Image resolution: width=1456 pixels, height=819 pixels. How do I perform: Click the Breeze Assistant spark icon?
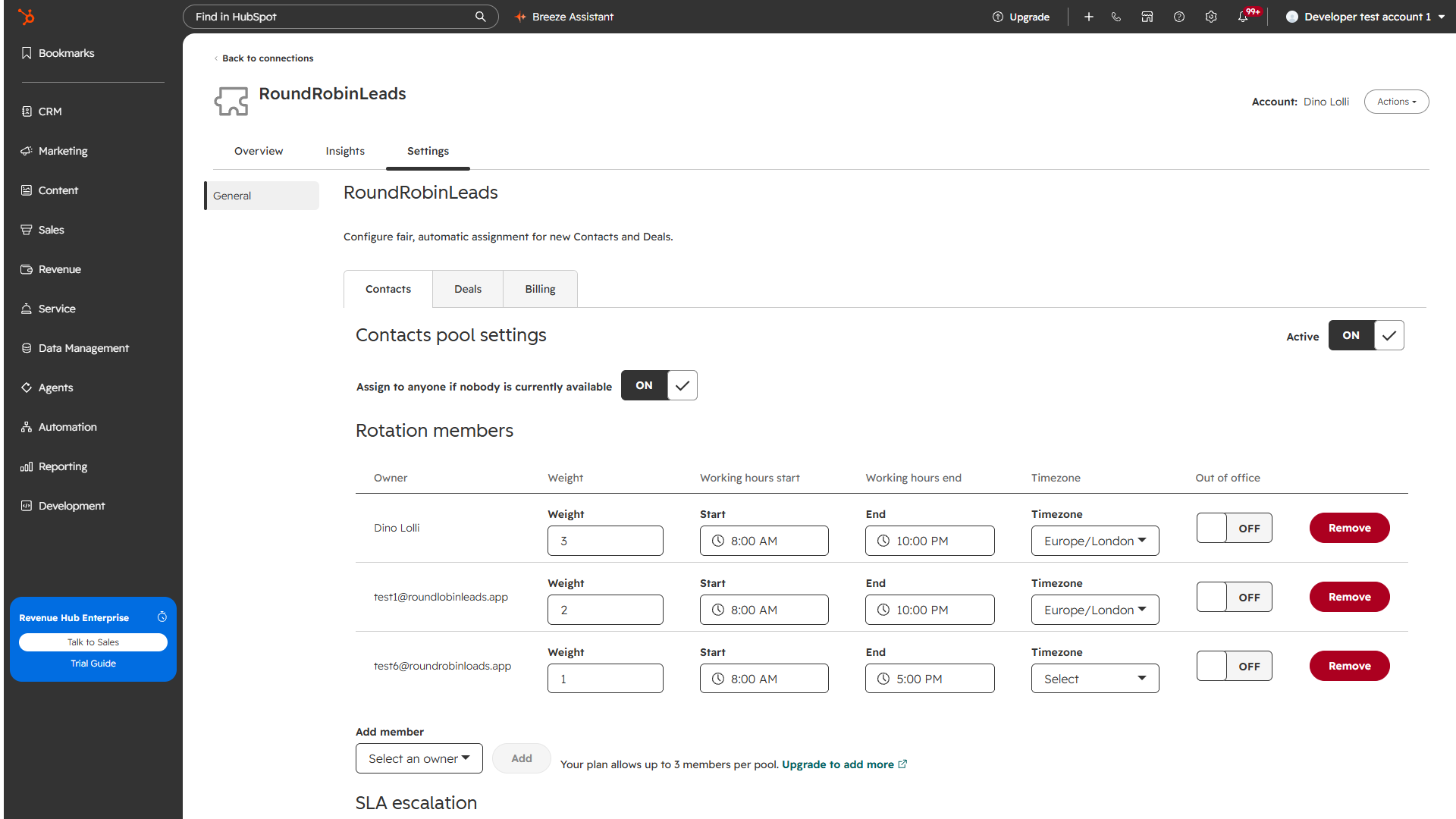[x=520, y=17]
